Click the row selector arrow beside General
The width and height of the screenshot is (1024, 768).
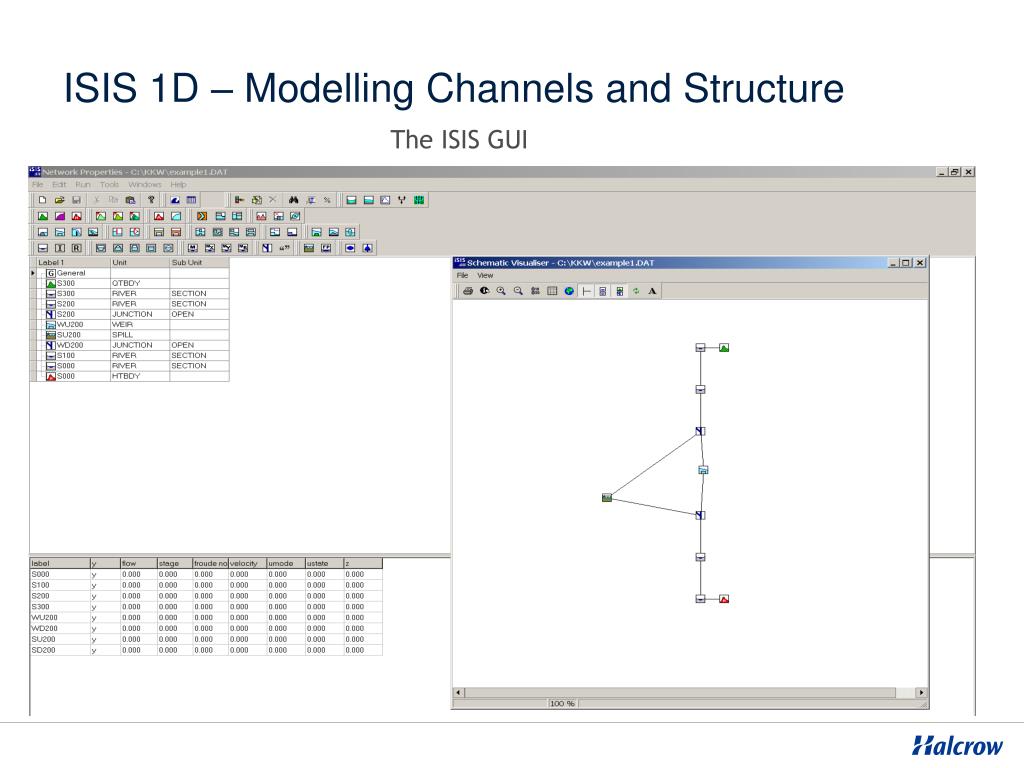pyautogui.click(x=33, y=273)
